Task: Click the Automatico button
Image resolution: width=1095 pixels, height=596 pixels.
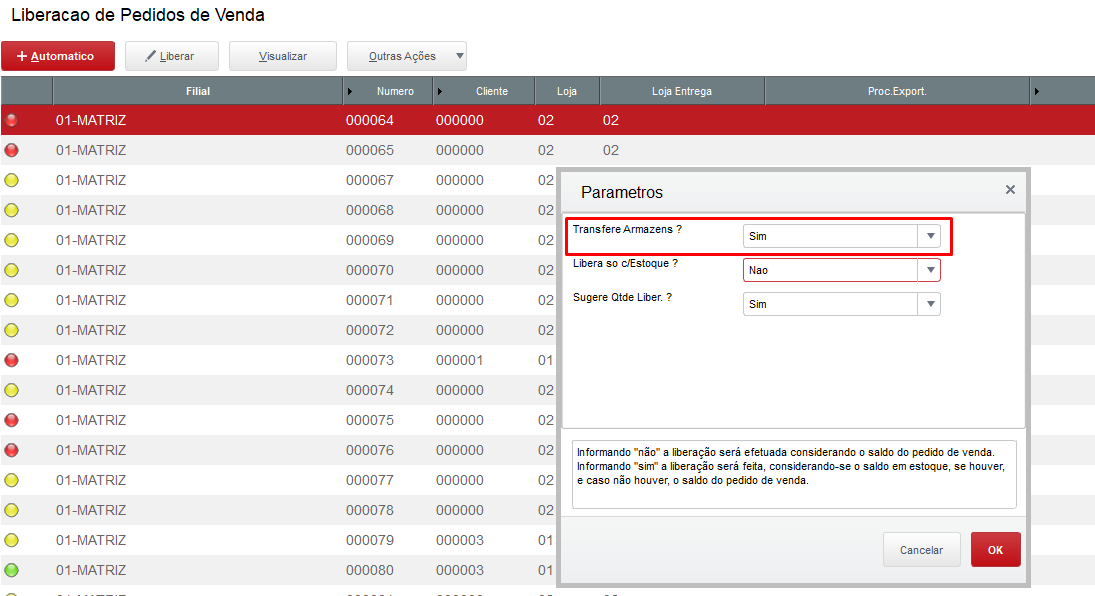Action: click(x=58, y=56)
